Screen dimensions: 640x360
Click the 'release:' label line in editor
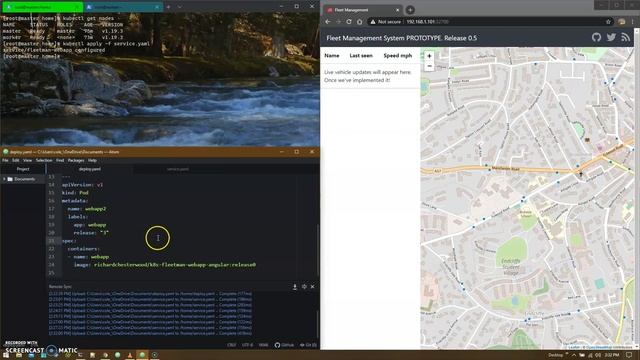click(91, 233)
